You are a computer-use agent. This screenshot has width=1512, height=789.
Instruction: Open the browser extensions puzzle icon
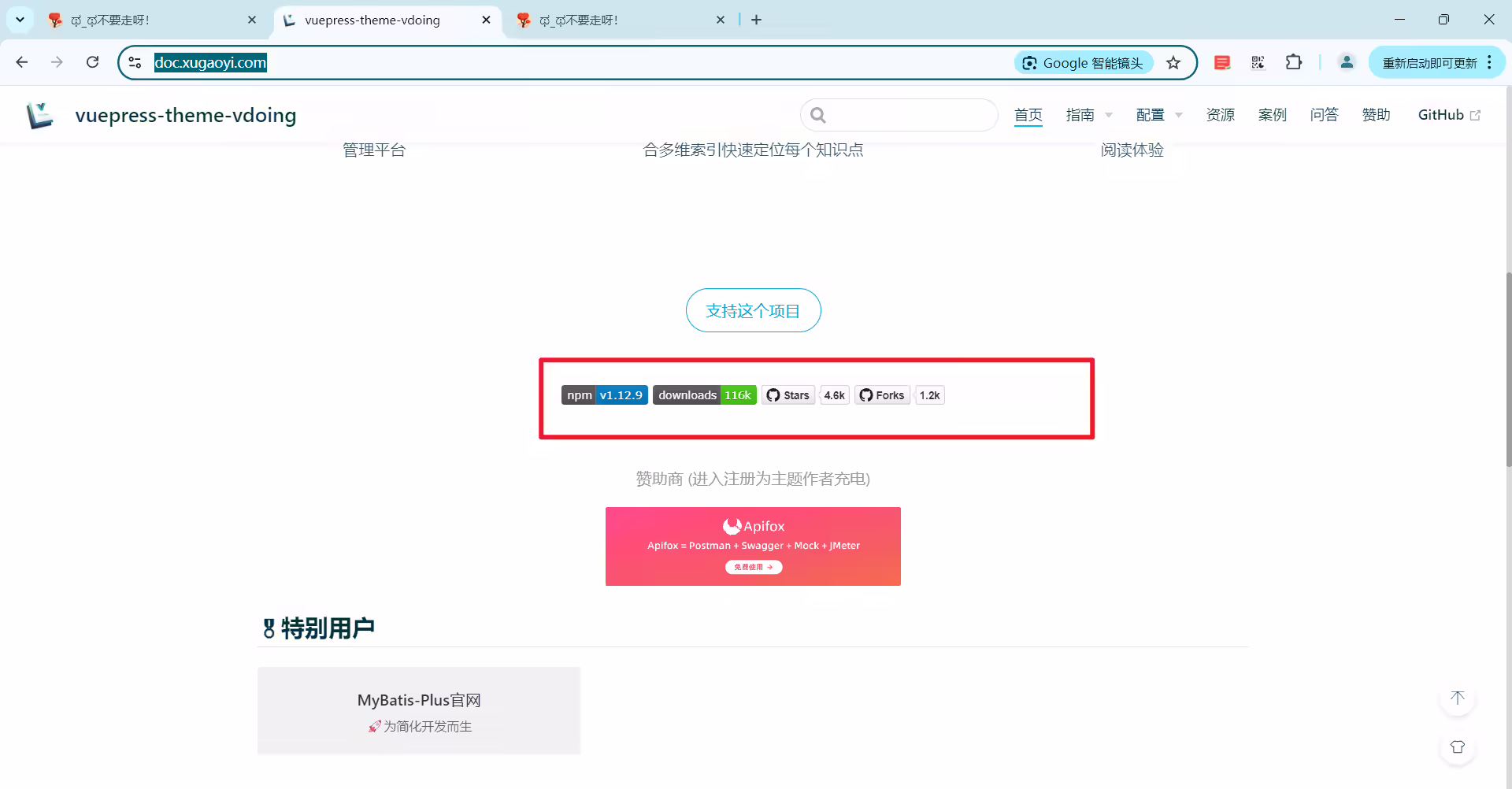pyautogui.click(x=1293, y=63)
